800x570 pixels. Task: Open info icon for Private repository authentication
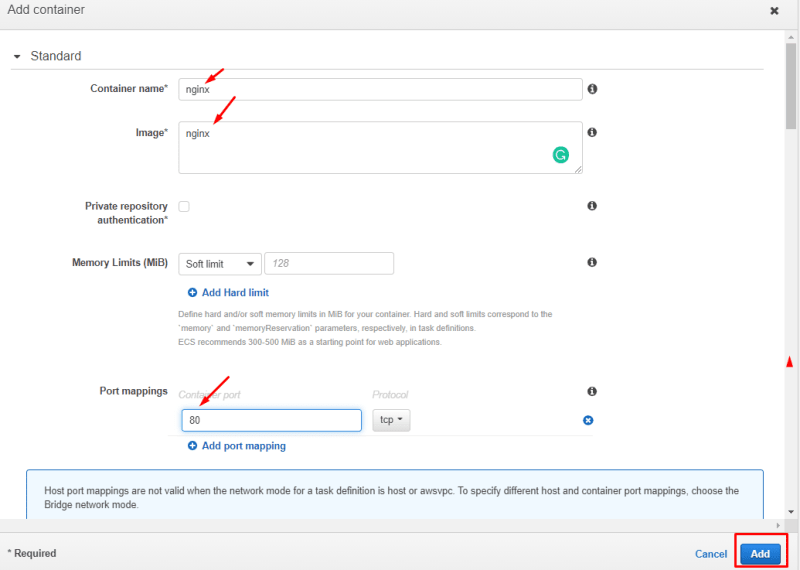(592, 206)
